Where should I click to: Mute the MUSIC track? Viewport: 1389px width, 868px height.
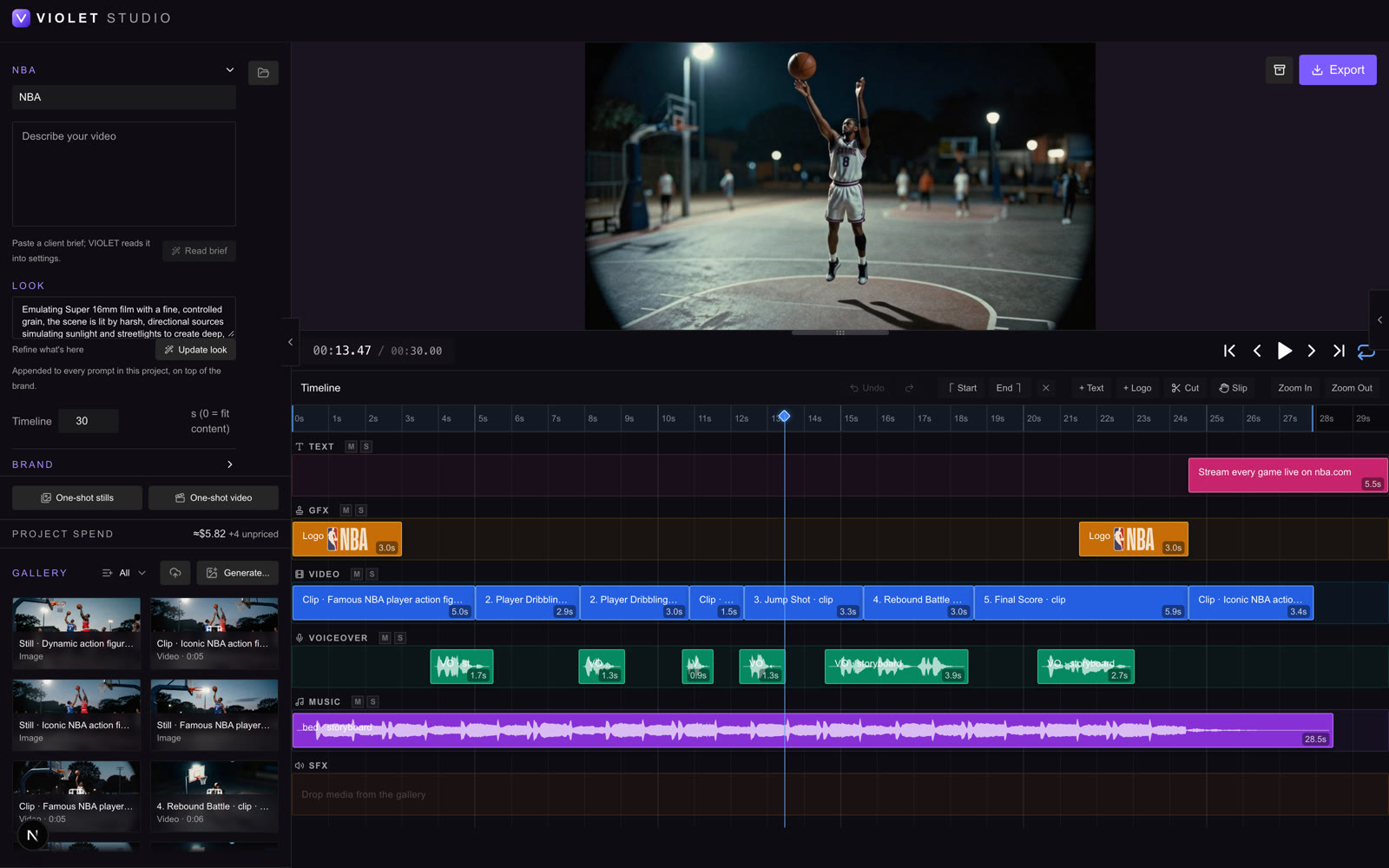357,701
